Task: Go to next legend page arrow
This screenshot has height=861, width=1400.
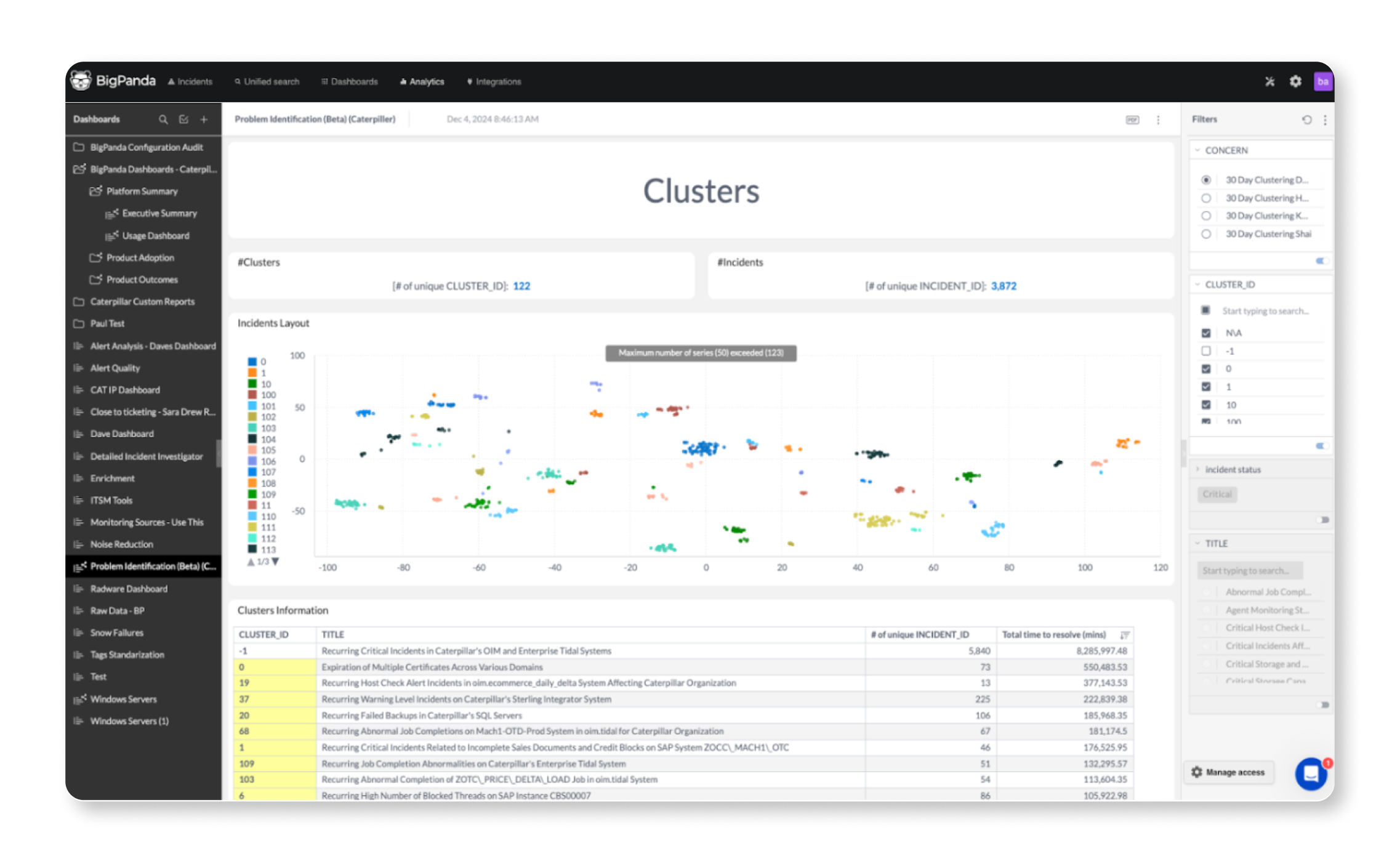Action: tap(275, 562)
